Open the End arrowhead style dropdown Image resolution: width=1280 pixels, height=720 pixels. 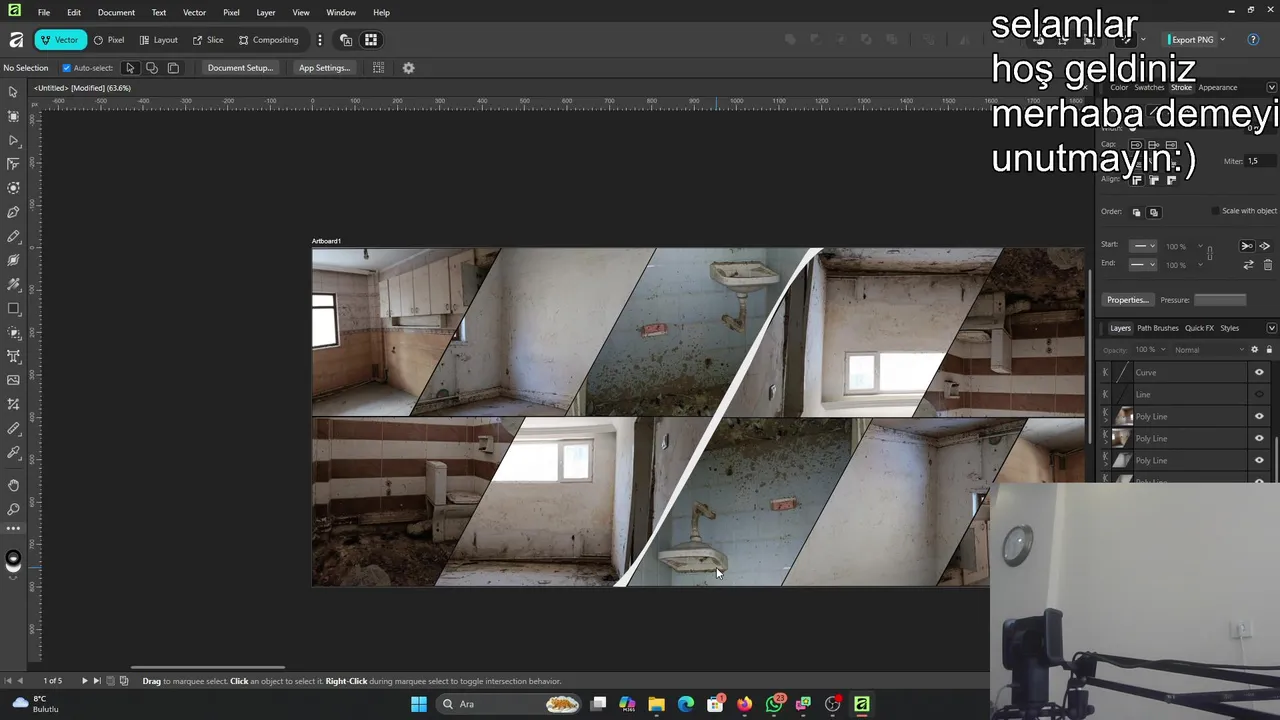(x=1143, y=265)
